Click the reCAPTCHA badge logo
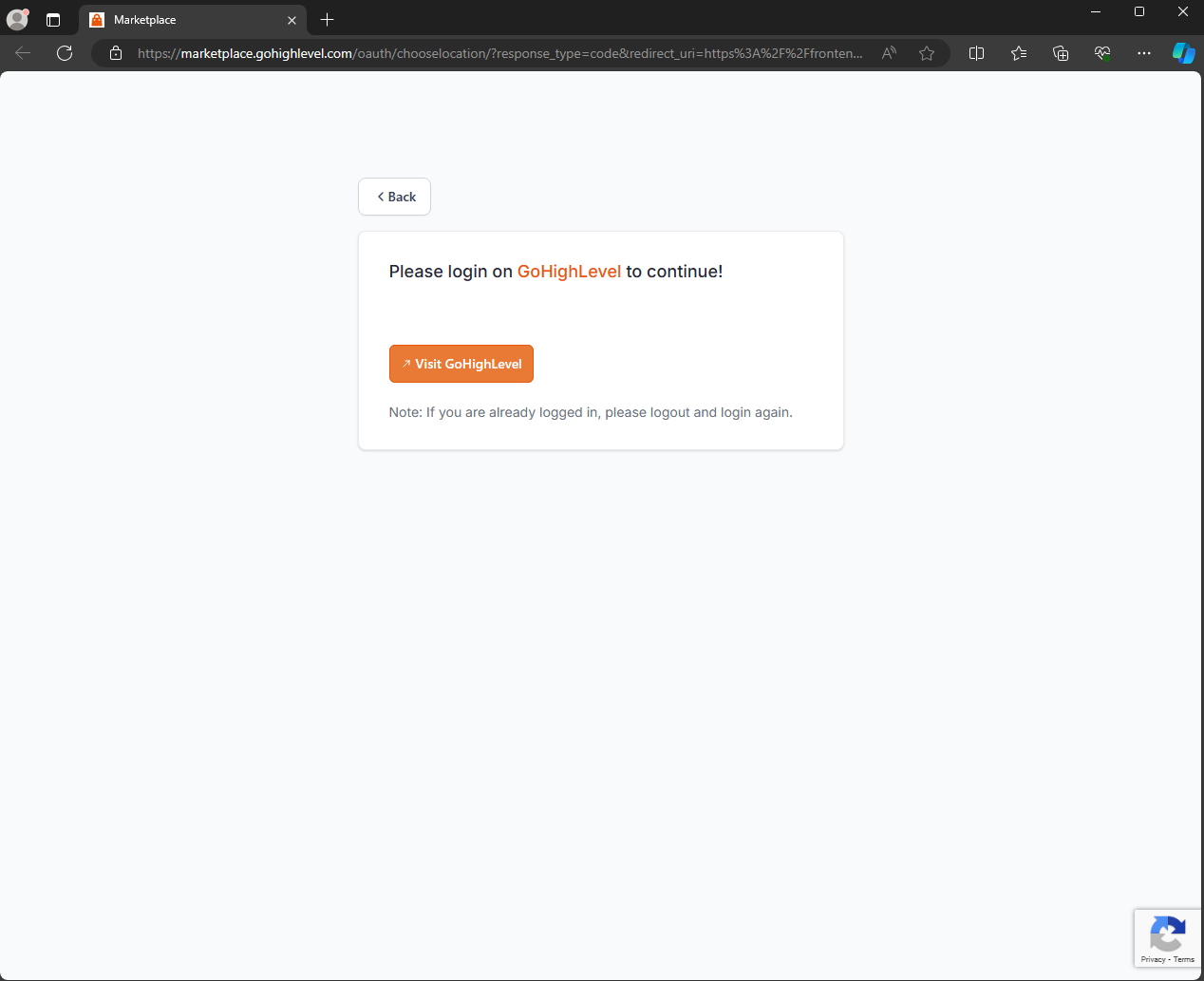1204x981 pixels. (x=1167, y=934)
